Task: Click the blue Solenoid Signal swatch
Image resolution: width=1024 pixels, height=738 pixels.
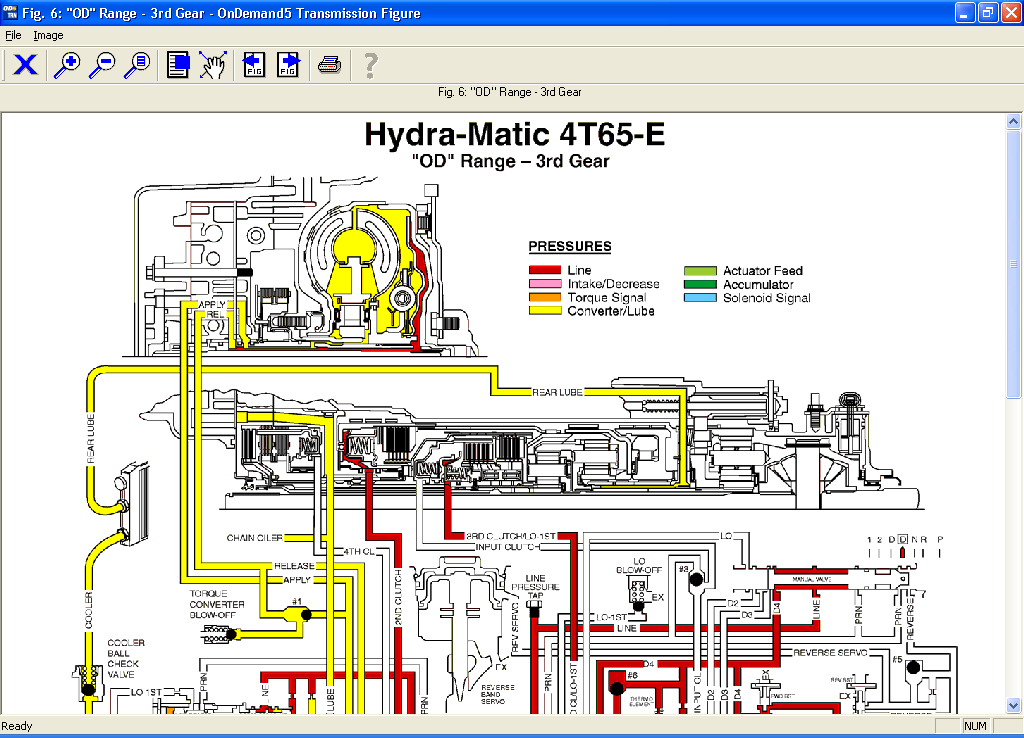Action: [700, 298]
